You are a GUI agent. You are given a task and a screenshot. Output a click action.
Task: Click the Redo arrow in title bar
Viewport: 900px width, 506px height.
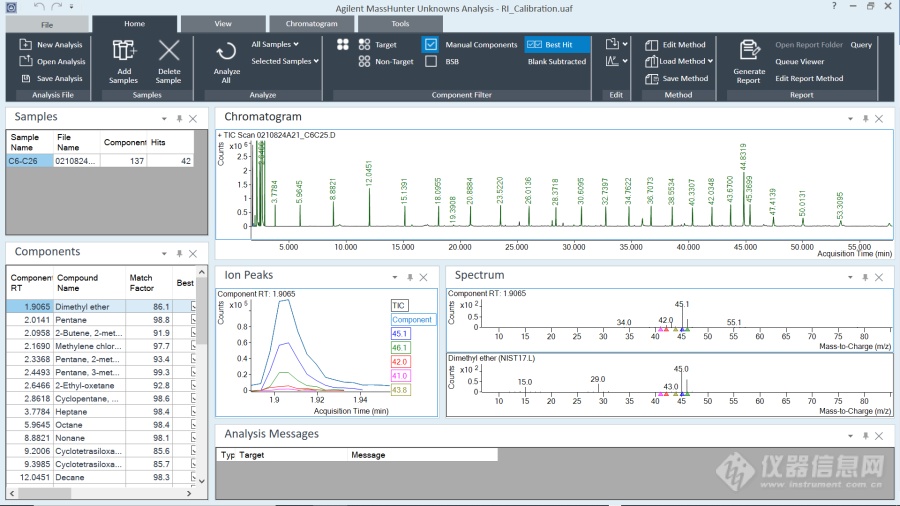coord(56,7)
